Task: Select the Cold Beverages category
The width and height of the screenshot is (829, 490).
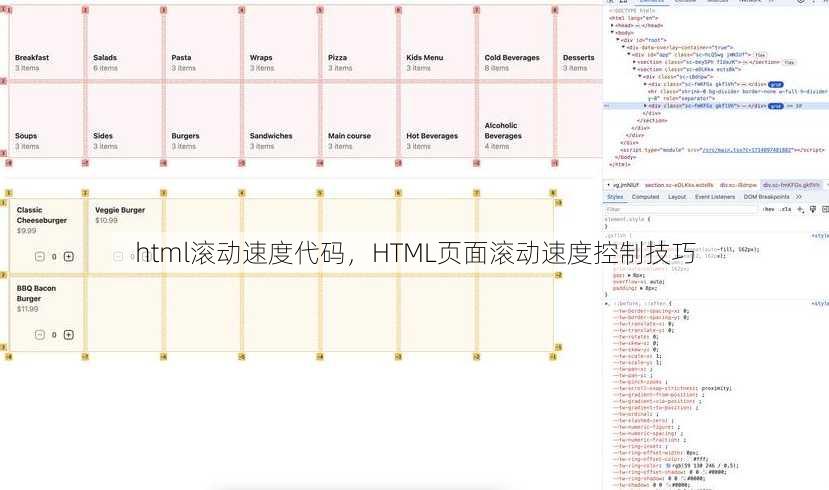Action: (x=515, y=43)
